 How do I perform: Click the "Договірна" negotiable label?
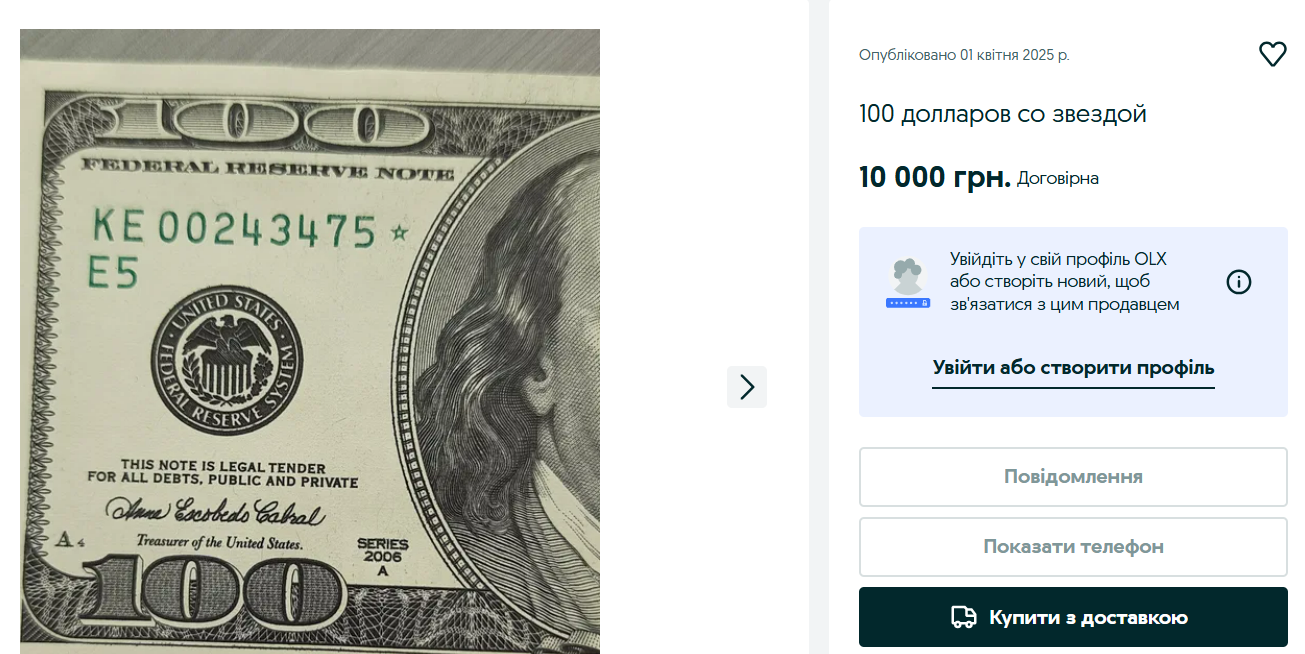1057,179
